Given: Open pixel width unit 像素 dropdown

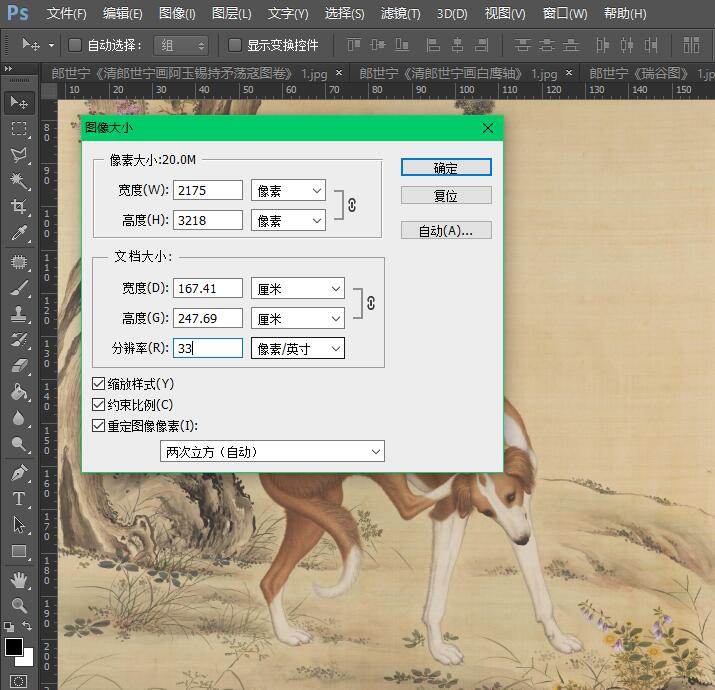Looking at the screenshot, I should (288, 191).
